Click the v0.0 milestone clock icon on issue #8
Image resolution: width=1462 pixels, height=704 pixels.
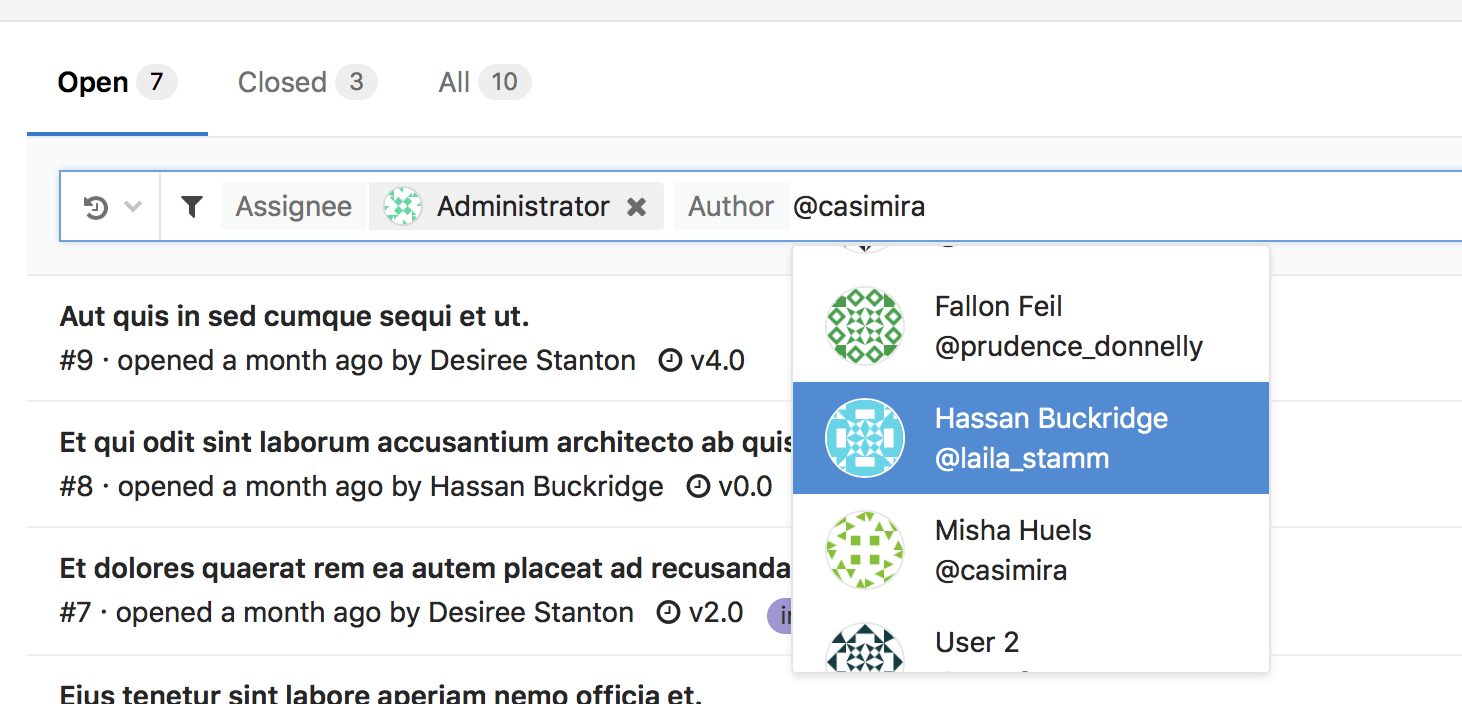pos(698,487)
